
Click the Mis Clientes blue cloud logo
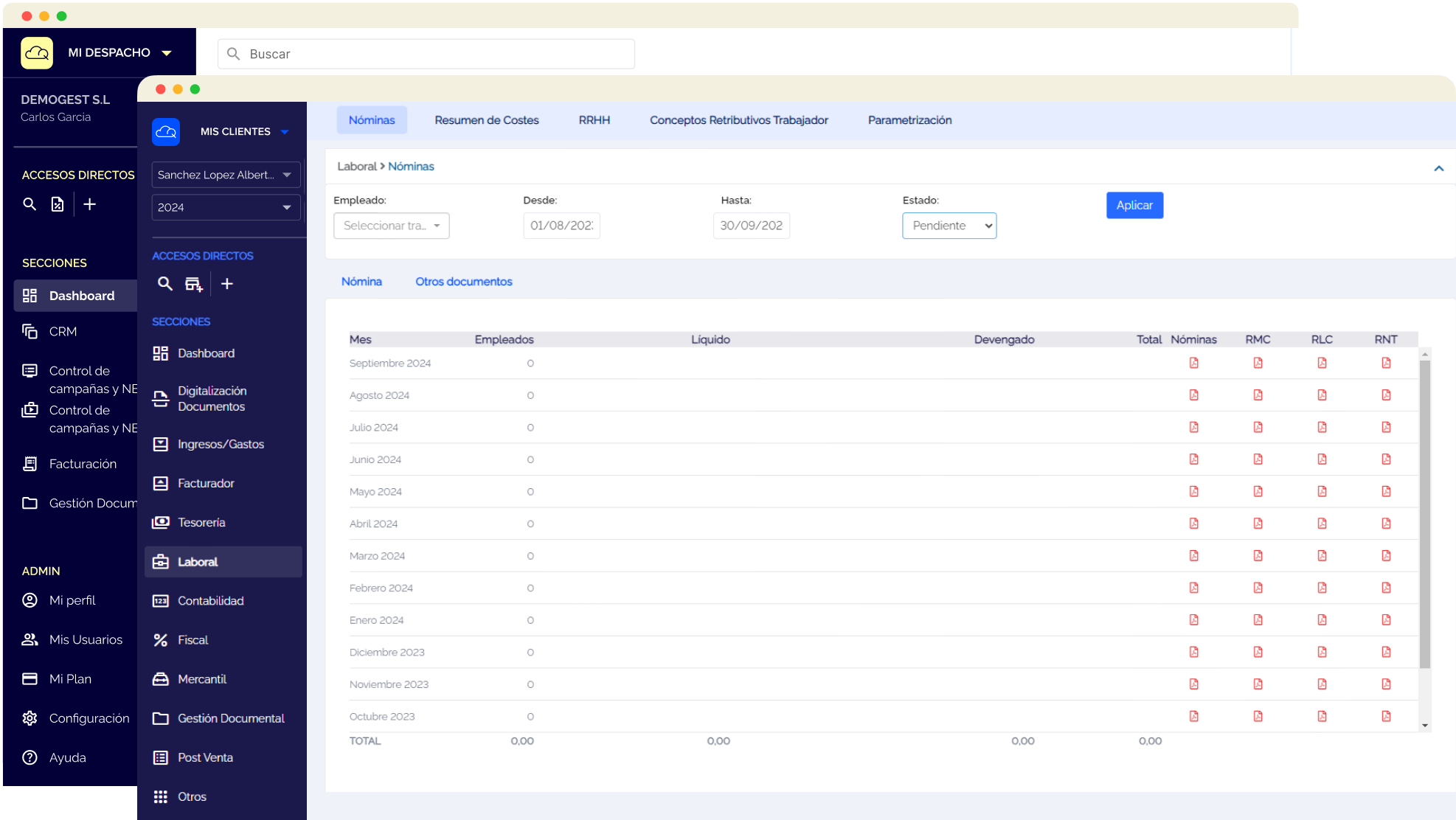point(166,131)
